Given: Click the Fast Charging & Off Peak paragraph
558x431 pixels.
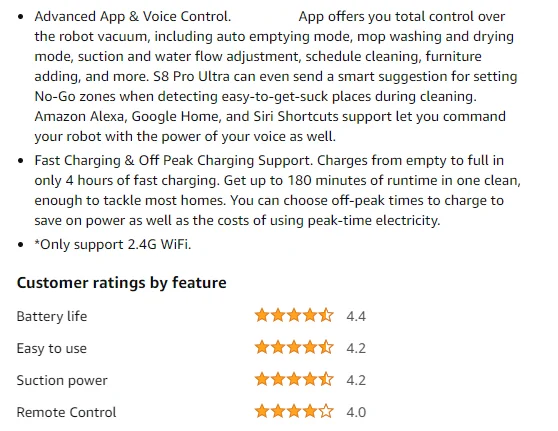Looking at the screenshot, I should tap(278, 190).
